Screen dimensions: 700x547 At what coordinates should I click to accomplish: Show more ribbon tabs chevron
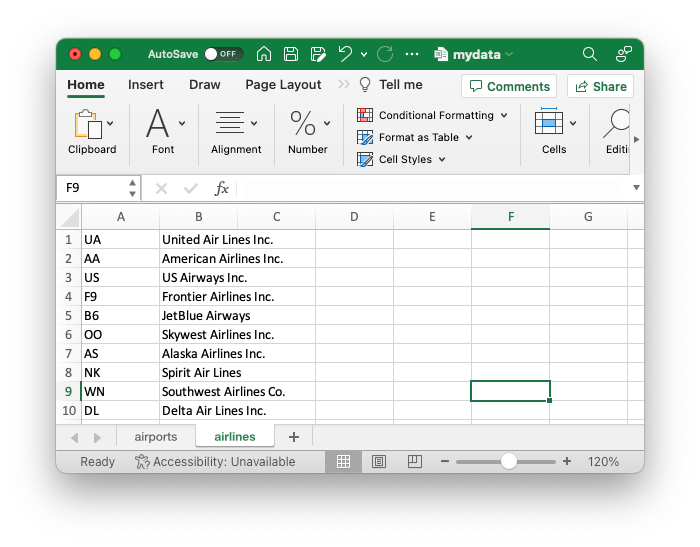click(x=344, y=84)
